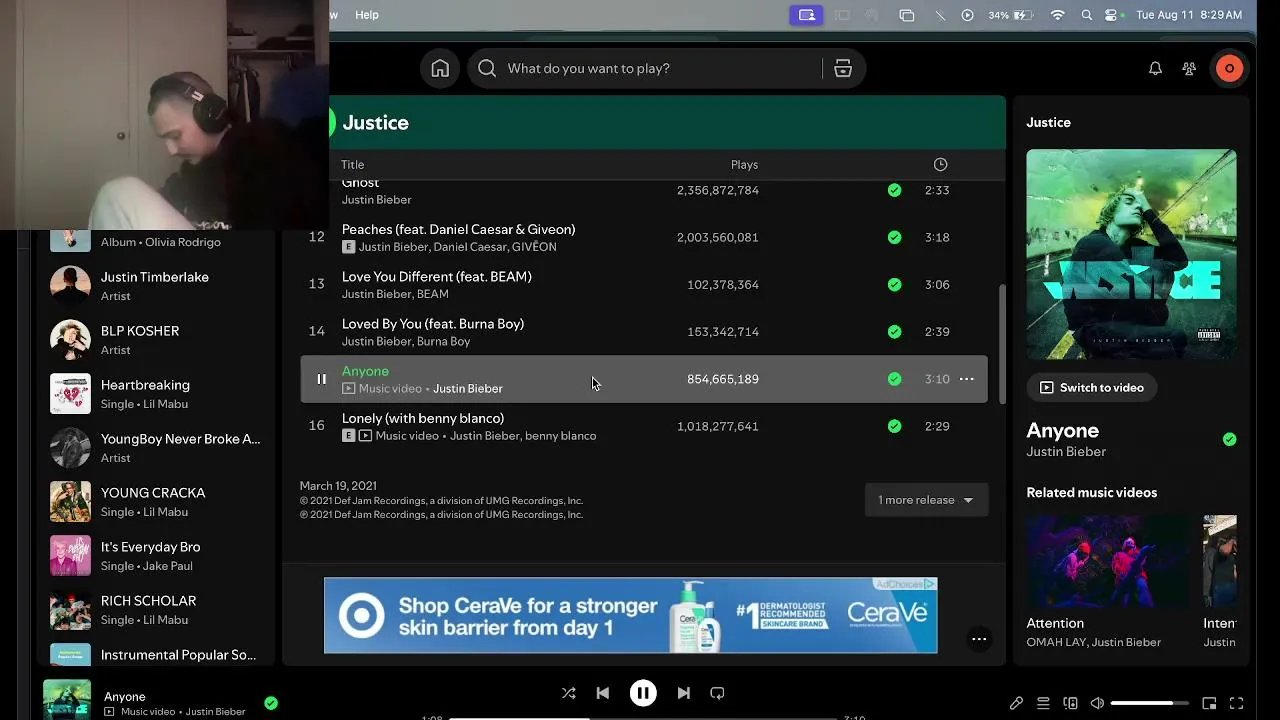The height and width of the screenshot is (720, 1280).
Task: Toggle saved checkmark in the bottom player bar
Action: tap(271, 703)
